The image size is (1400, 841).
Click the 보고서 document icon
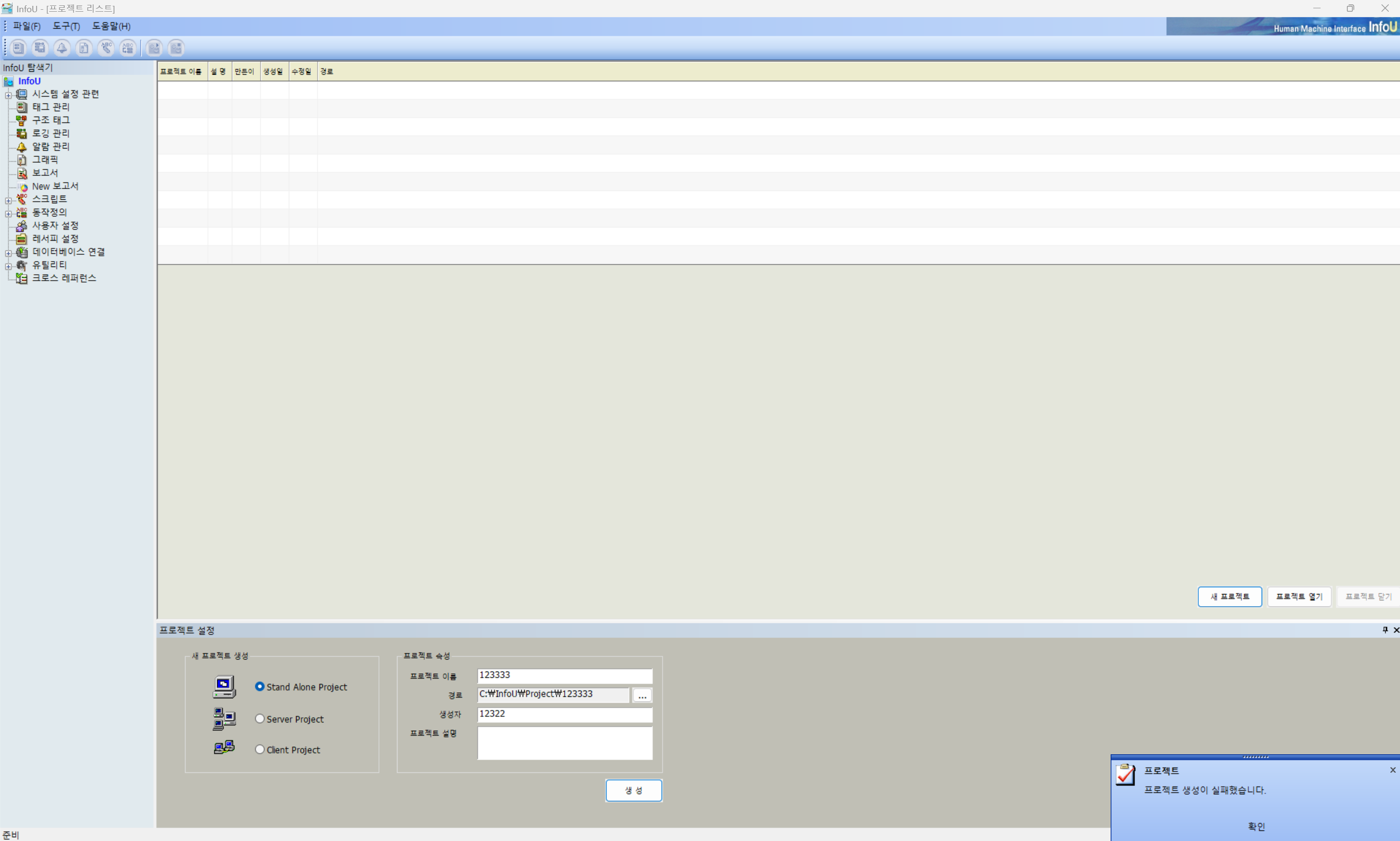pos(21,173)
